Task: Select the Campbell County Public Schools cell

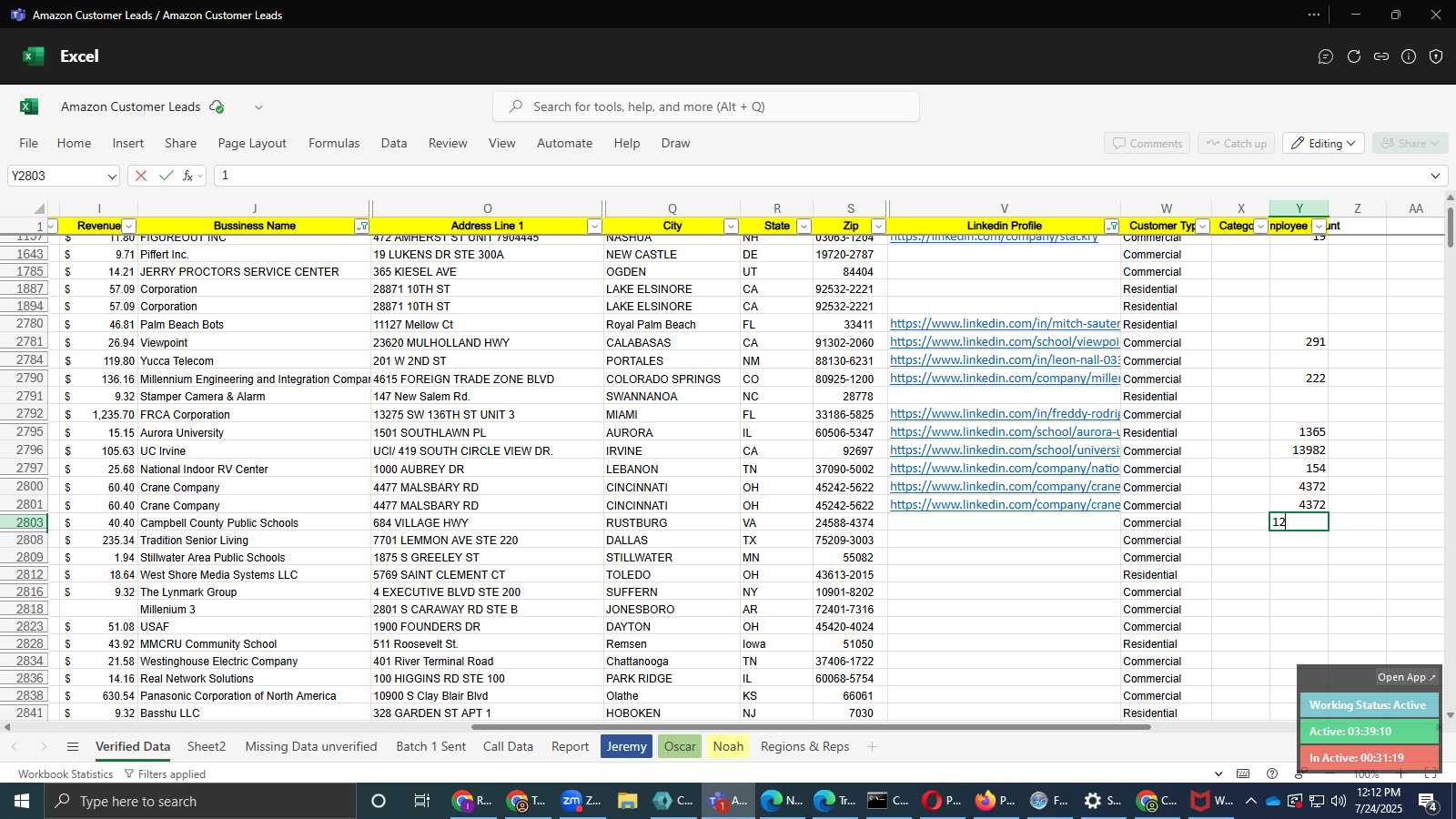Action: pos(254,523)
